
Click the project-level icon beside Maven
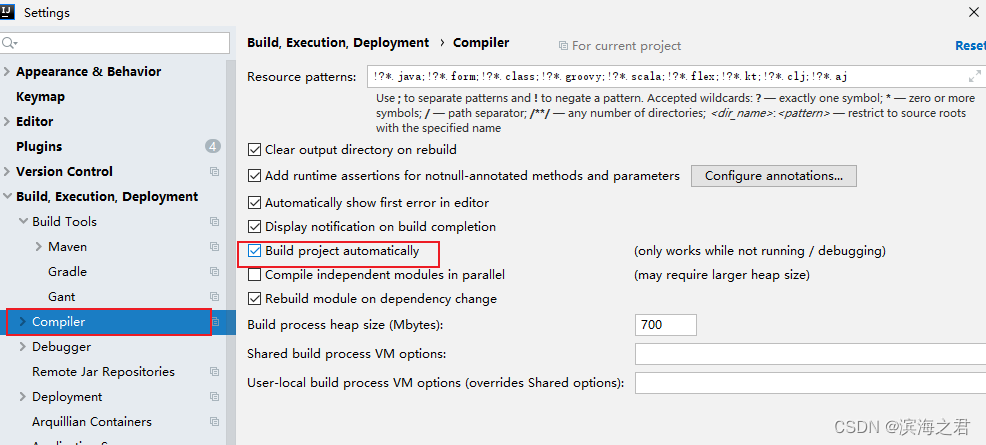click(214, 246)
